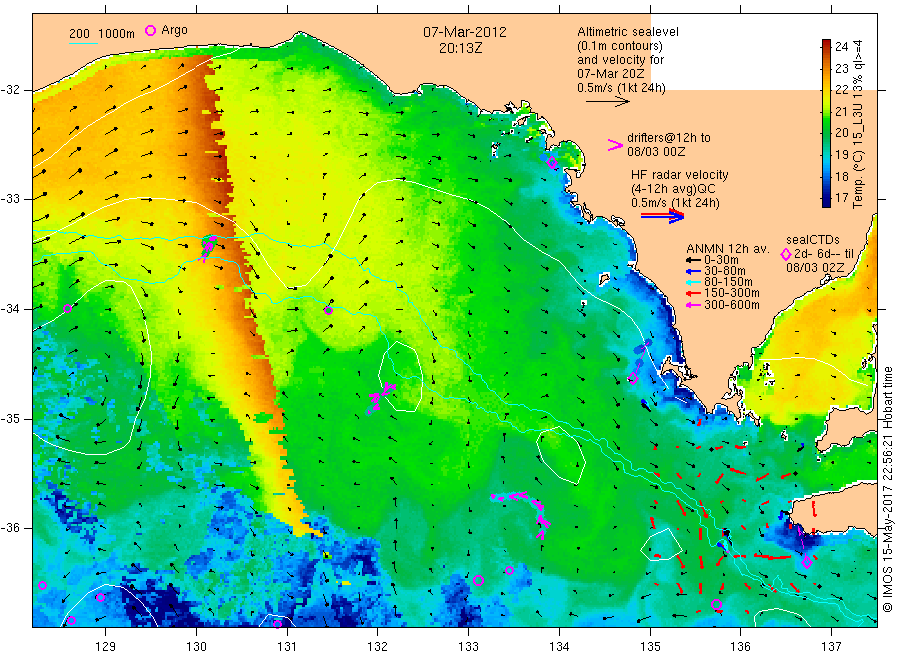Click the magenta 300-600m legend arrow
This screenshot has height=660, width=900.
(694, 305)
